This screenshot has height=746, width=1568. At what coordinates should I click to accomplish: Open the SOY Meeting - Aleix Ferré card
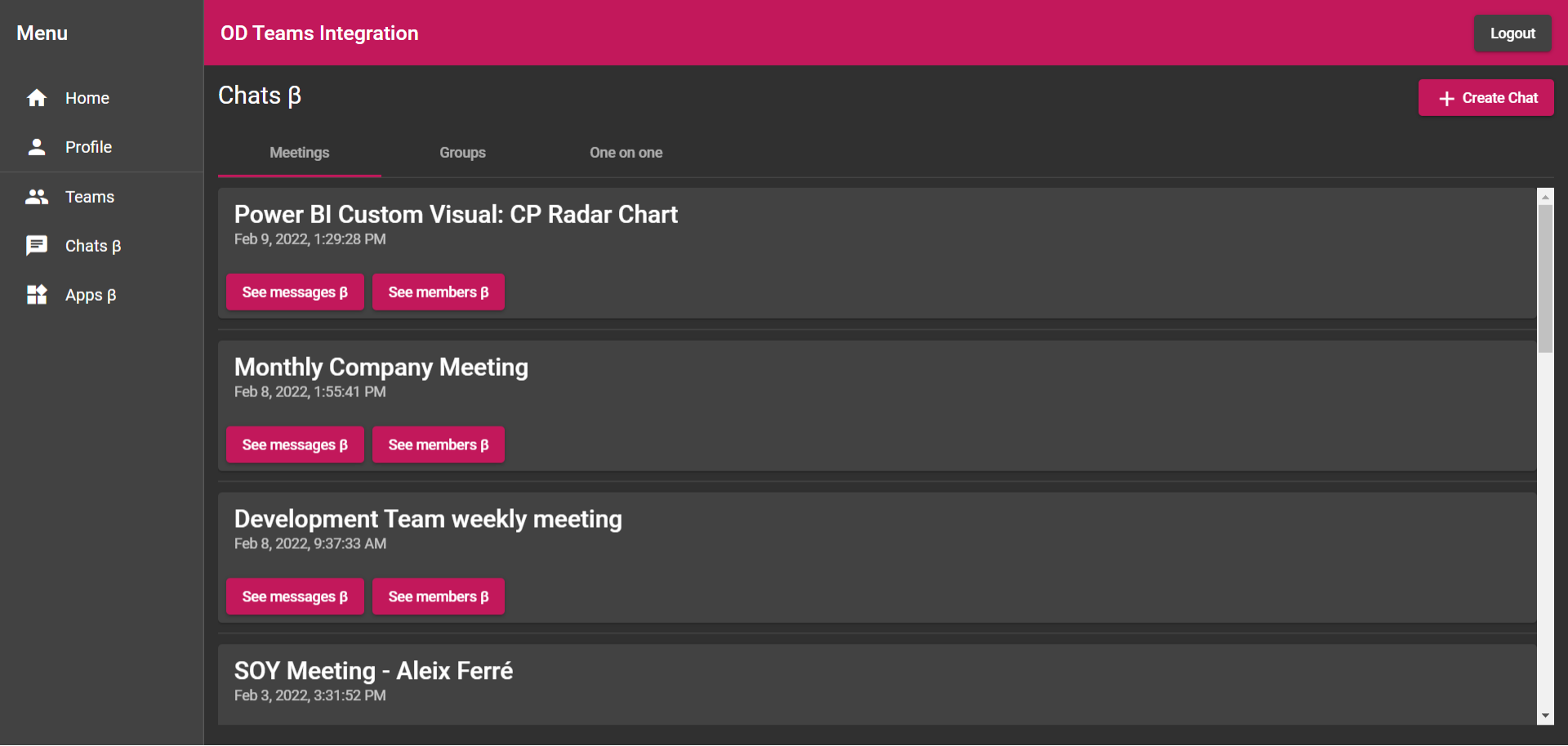point(877,685)
